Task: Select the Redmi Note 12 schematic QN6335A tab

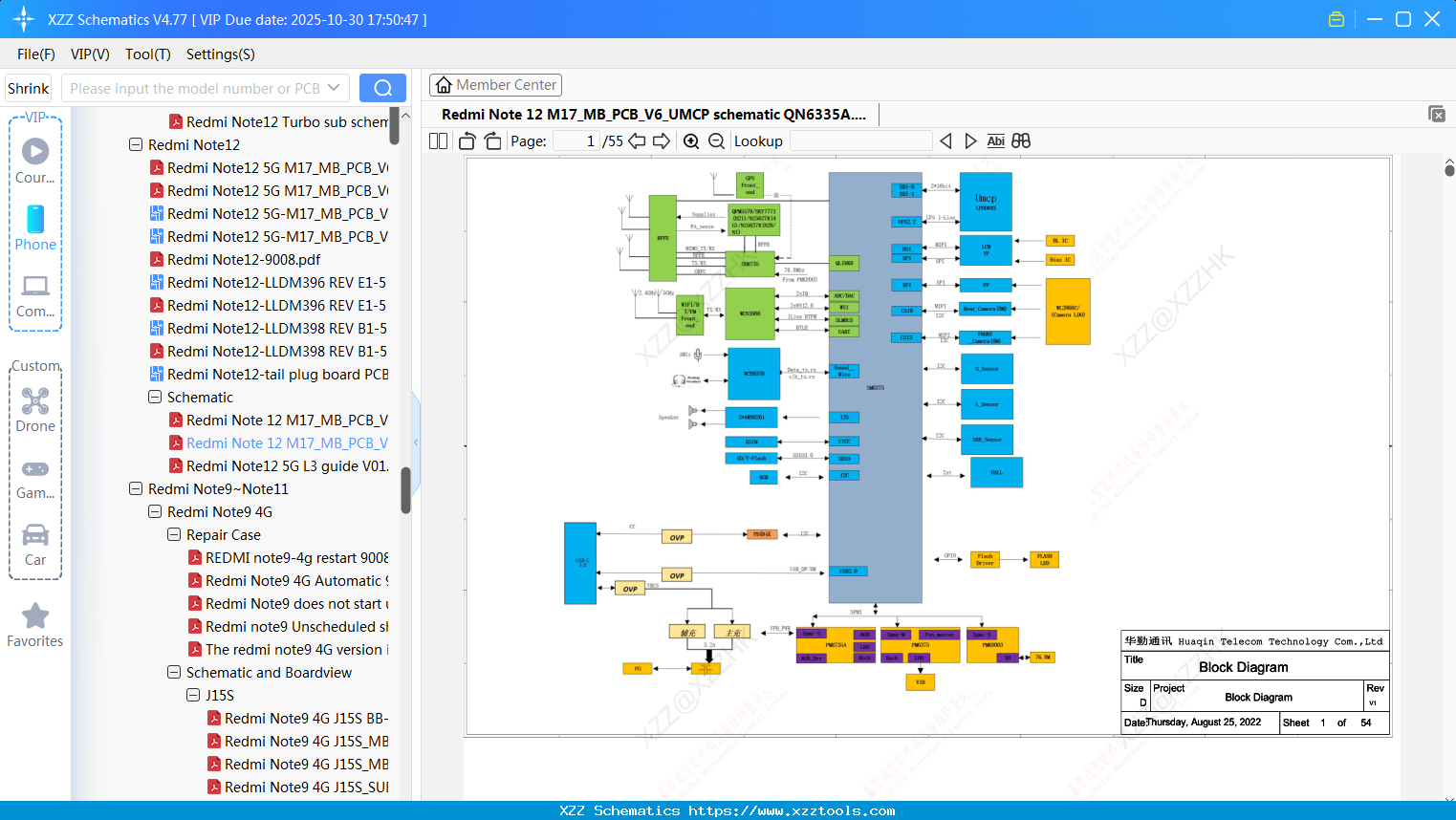Action: click(654, 115)
